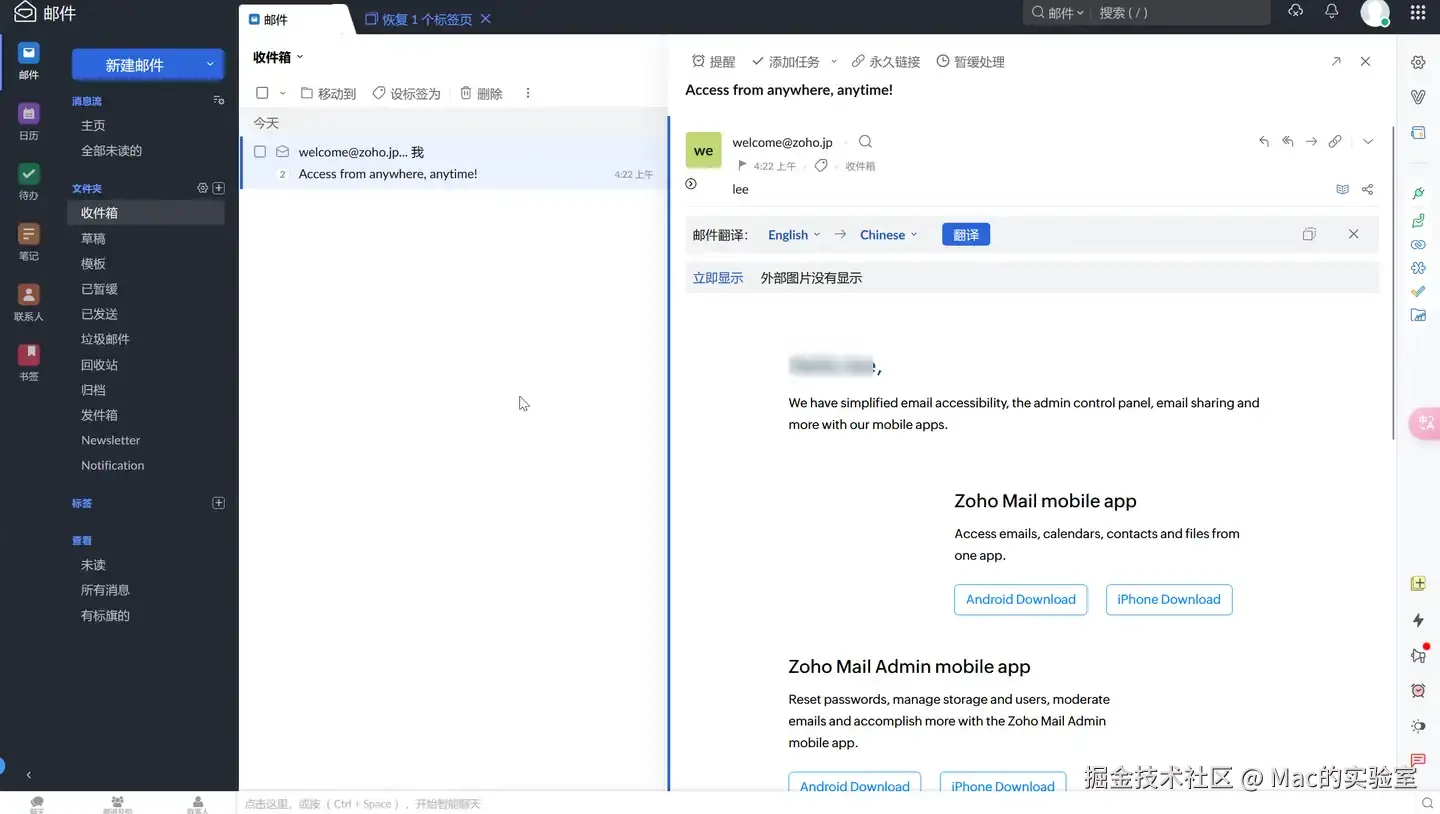Click 移动到 in the inbox toolbar
1440x814 pixels.
tap(328, 93)
